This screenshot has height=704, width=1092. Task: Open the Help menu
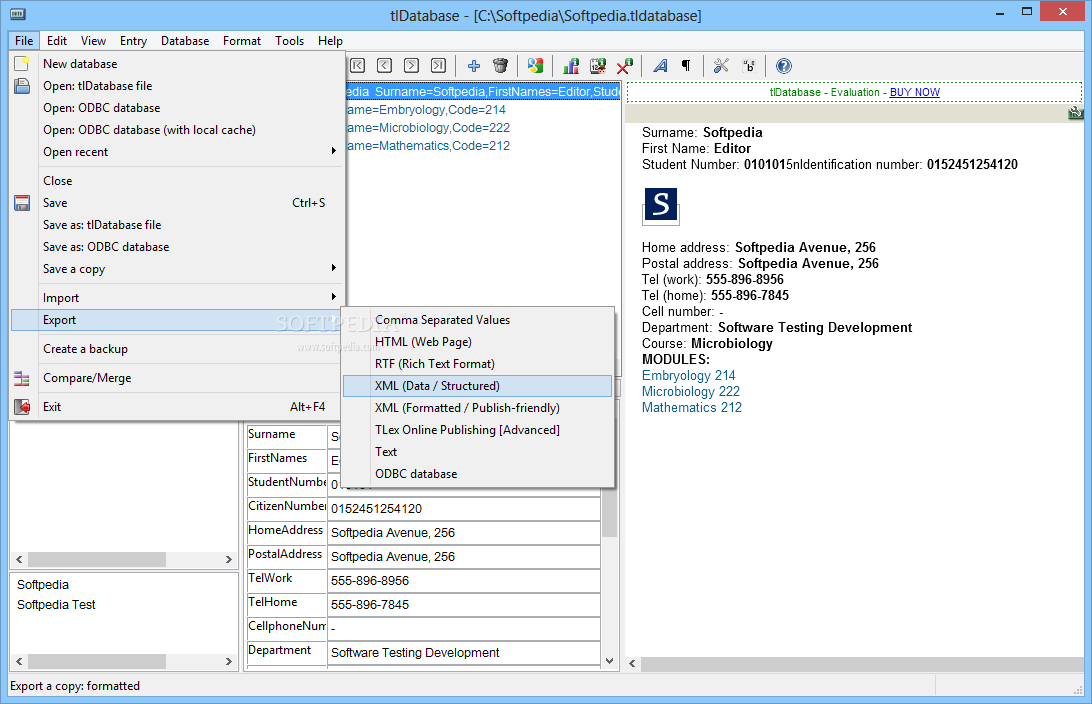coord(330,41)
